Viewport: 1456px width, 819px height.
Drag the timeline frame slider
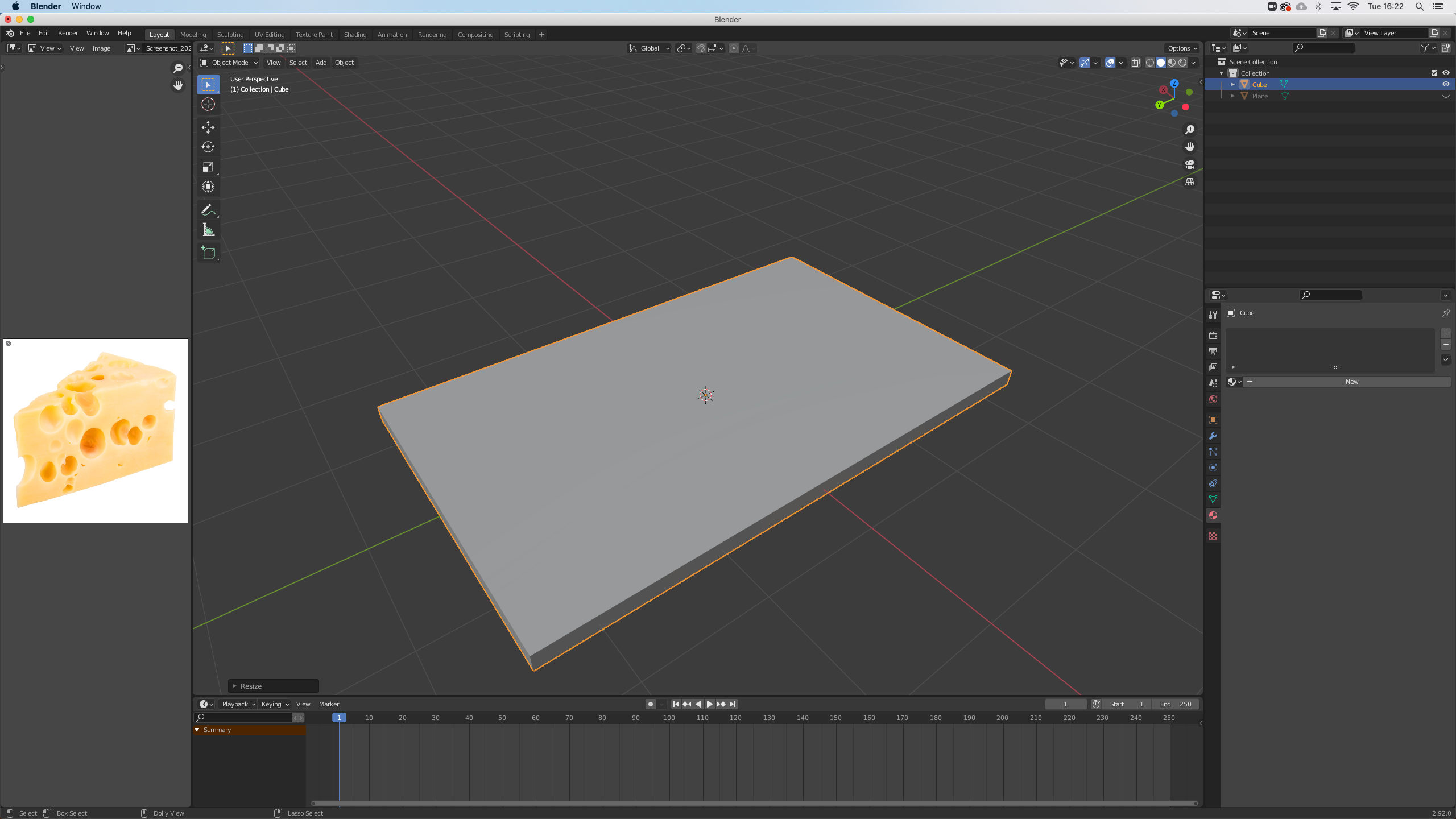(339, 718)
